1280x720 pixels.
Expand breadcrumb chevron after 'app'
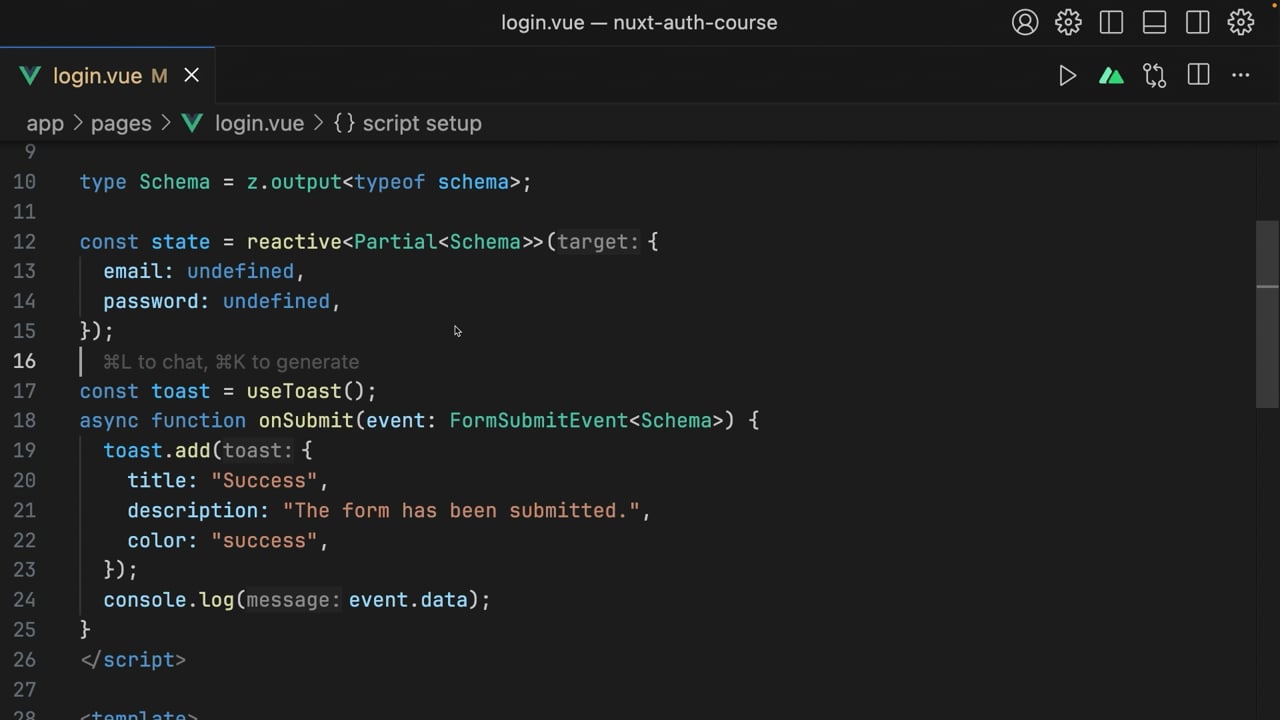click(77, 123)
